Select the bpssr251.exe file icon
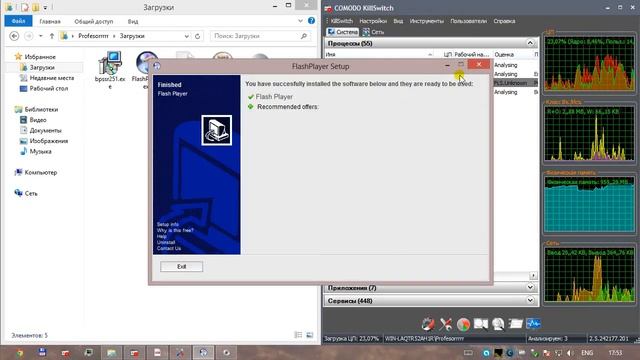Screen dimensions: 640x360 110,63
